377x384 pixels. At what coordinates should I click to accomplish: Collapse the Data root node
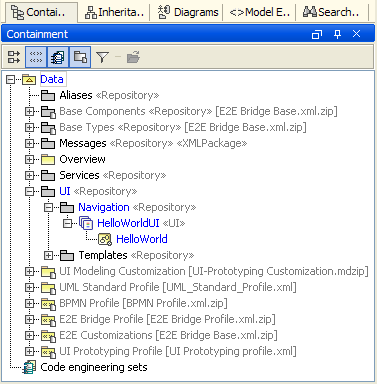[x=11, y=79]
